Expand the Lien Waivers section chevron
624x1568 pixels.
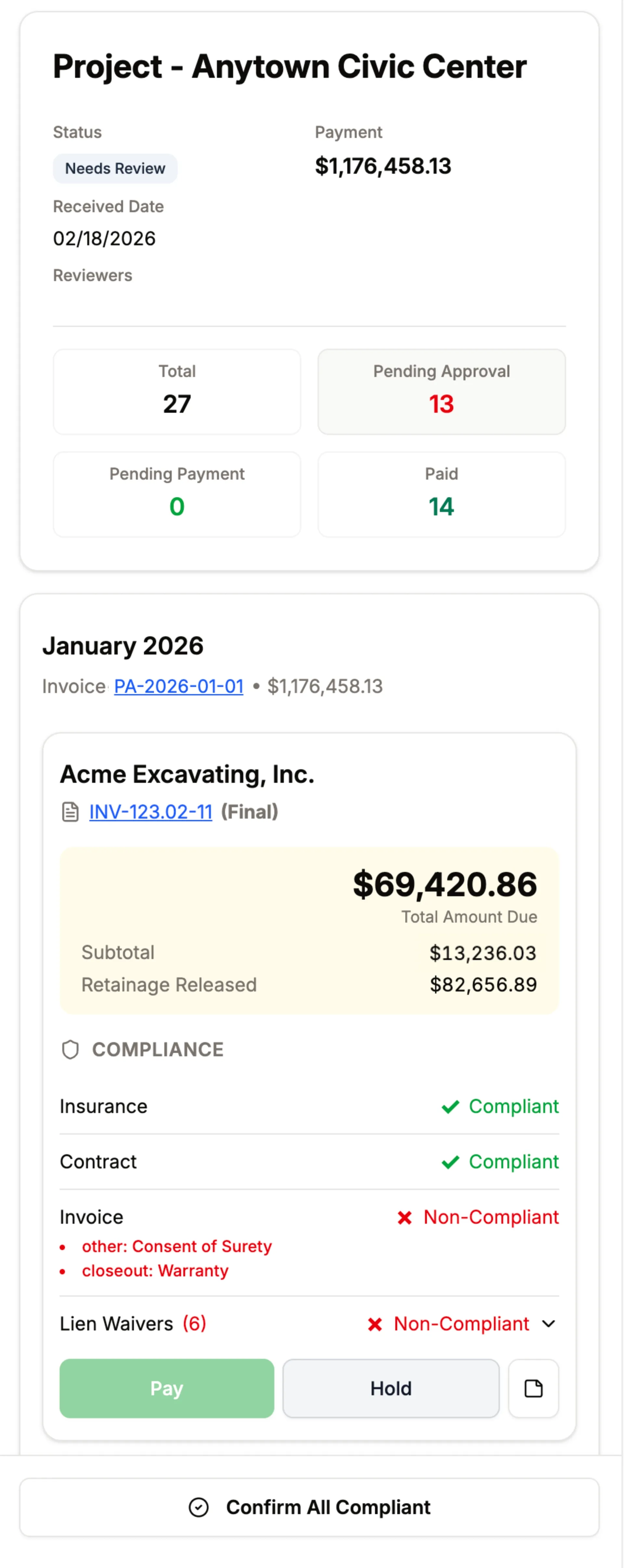pyautogui.click(x=549, y=1324)
